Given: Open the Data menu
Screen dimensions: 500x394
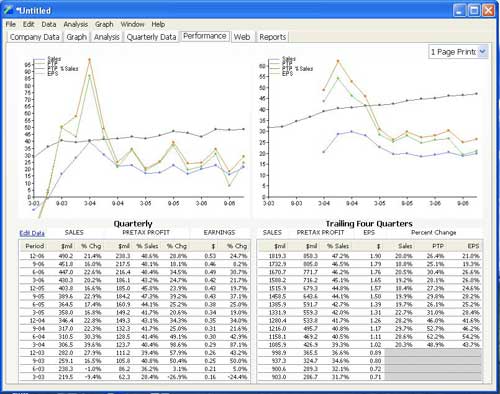Looking at the screenshot, I should pos(49,24).
